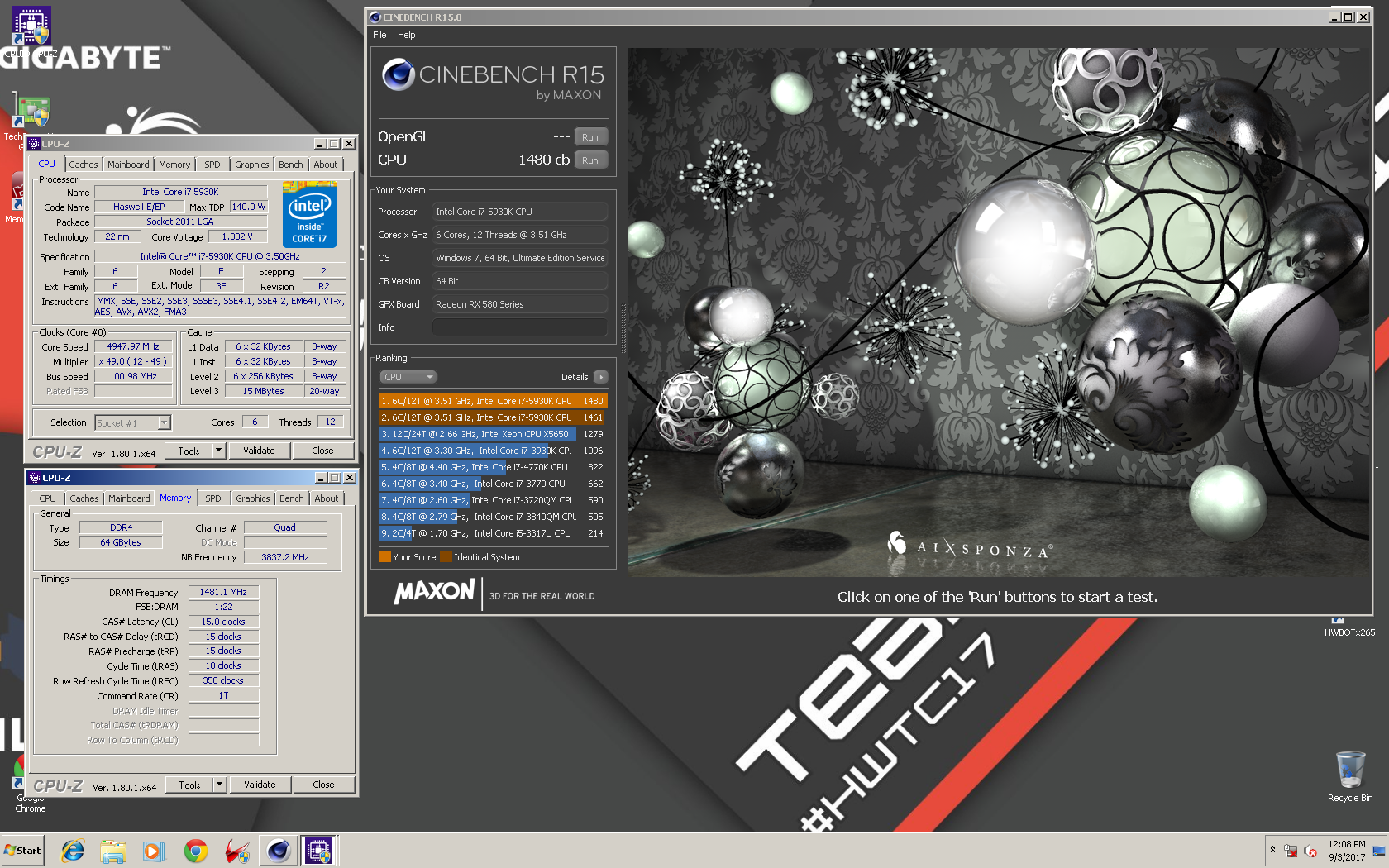Switch to CPU-Z in the taskbar

[319, 850]
